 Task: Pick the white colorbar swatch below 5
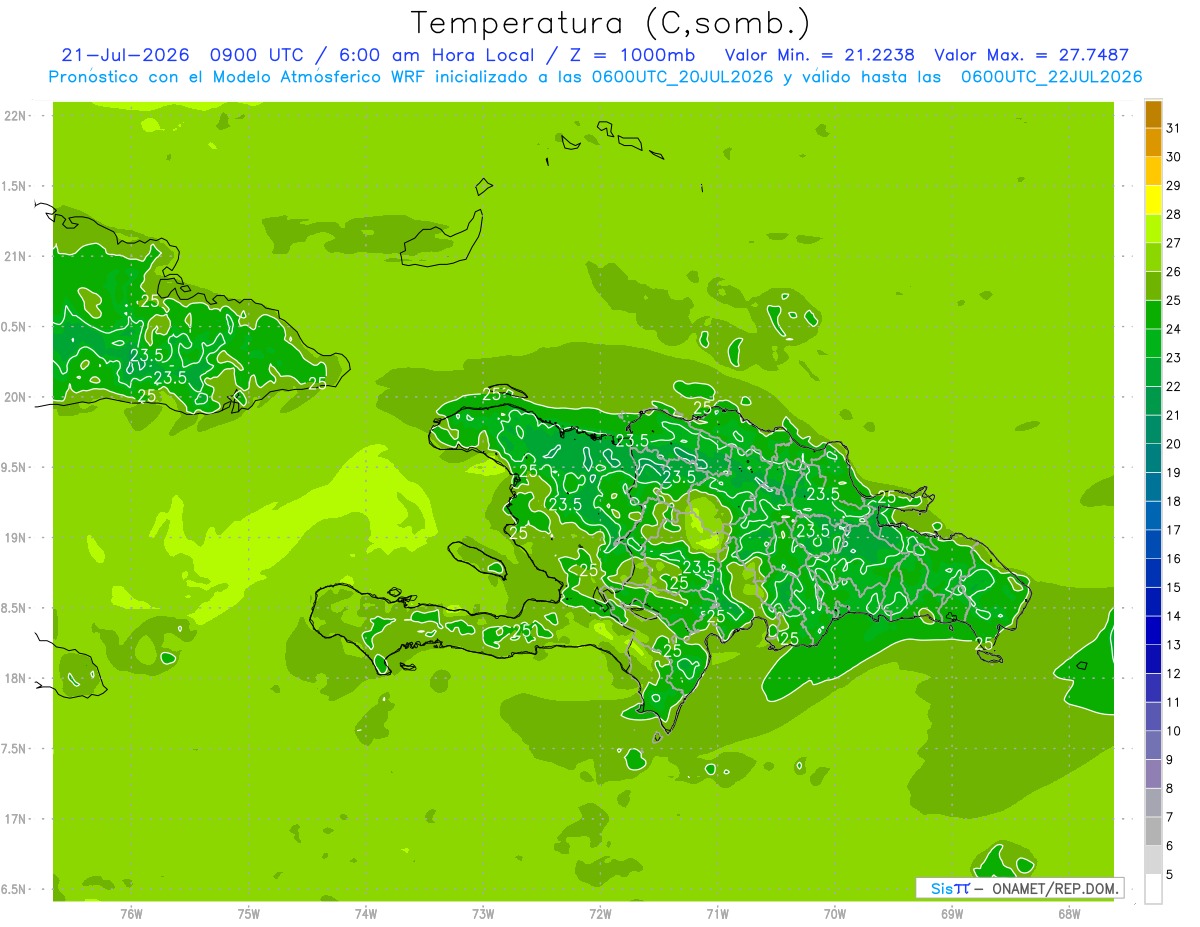pos(1153,889)
